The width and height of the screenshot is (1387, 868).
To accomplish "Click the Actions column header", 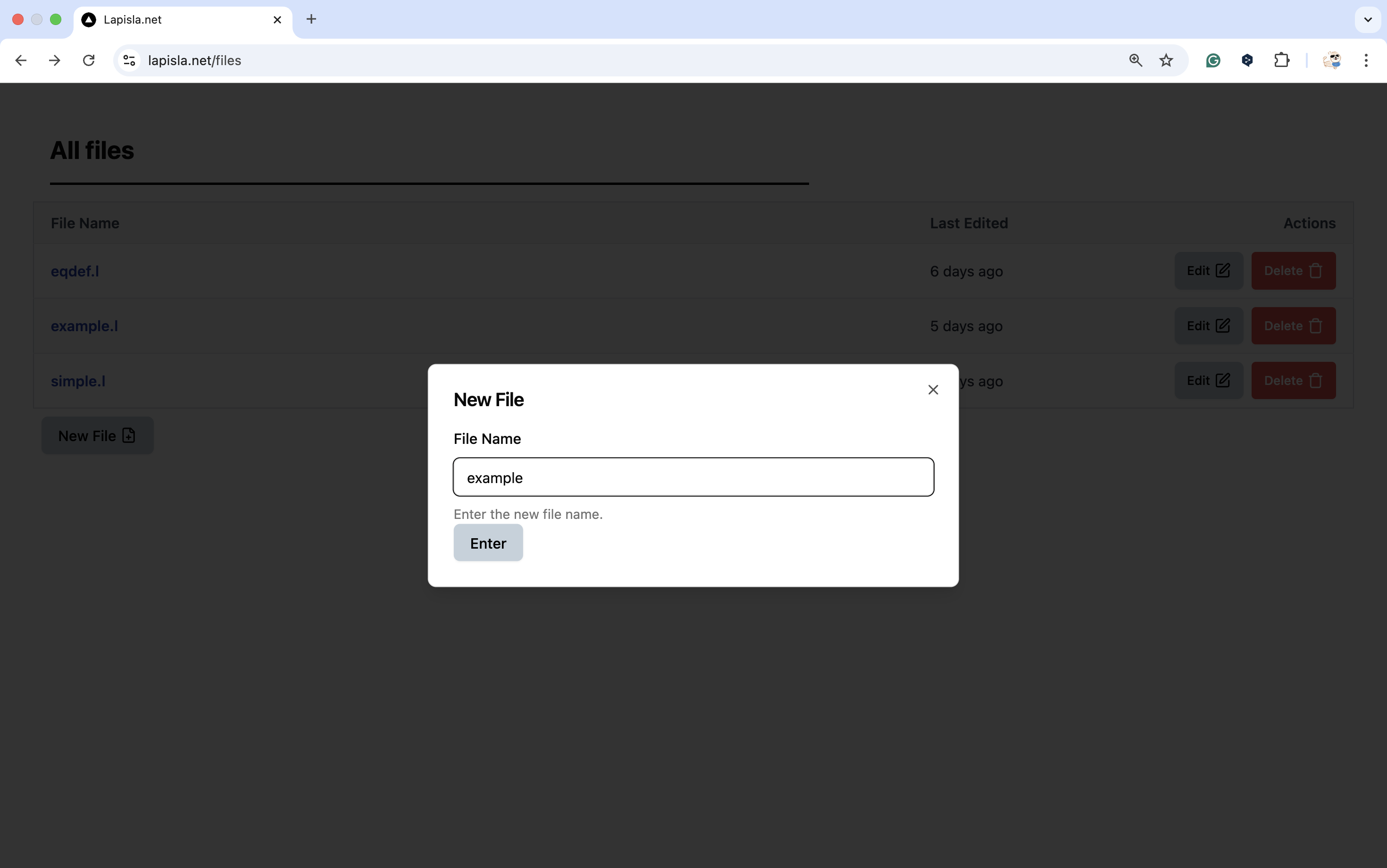I will 1310,223.
